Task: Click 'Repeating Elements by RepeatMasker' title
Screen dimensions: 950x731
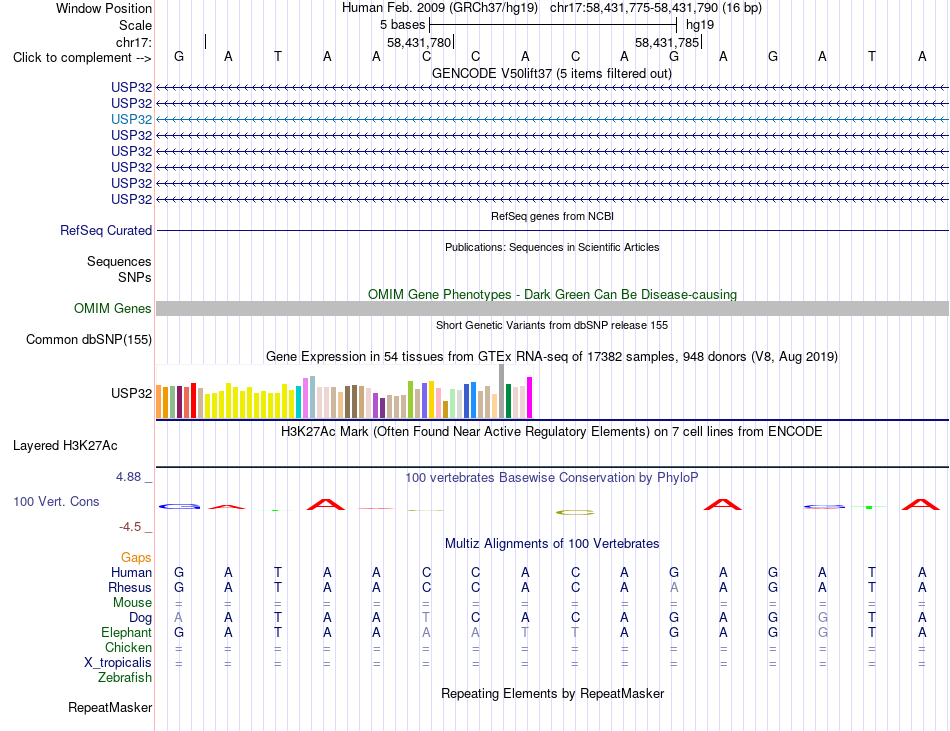Action: coord(552,693)
